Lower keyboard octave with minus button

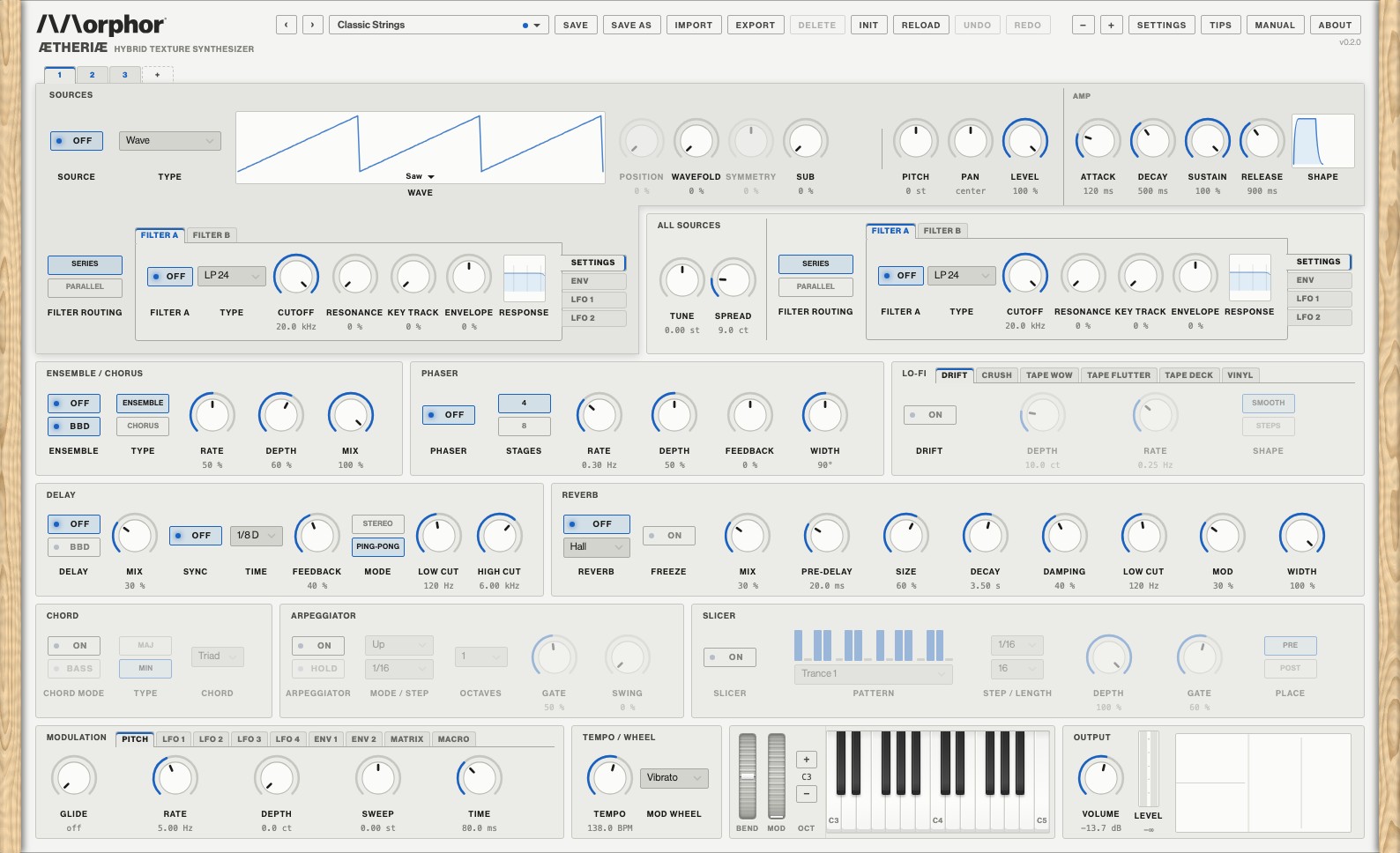coord(806,793)
